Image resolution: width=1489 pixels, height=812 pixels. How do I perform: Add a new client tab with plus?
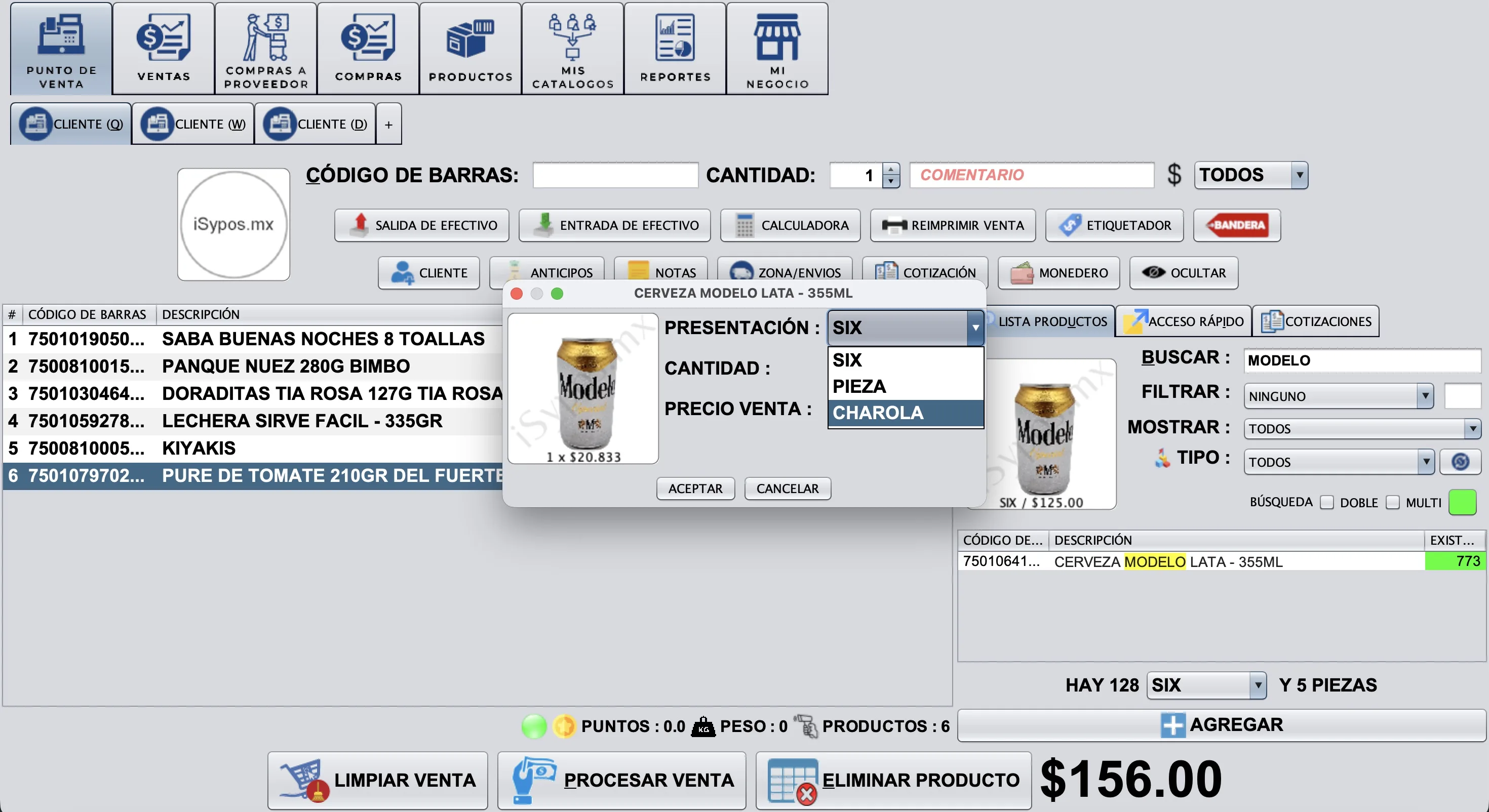(x=388, y=124)
